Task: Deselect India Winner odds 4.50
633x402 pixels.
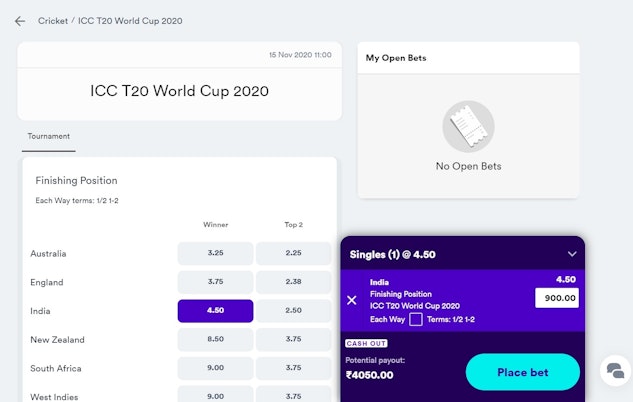Action: pyautogui.click(x=215, y=311)
